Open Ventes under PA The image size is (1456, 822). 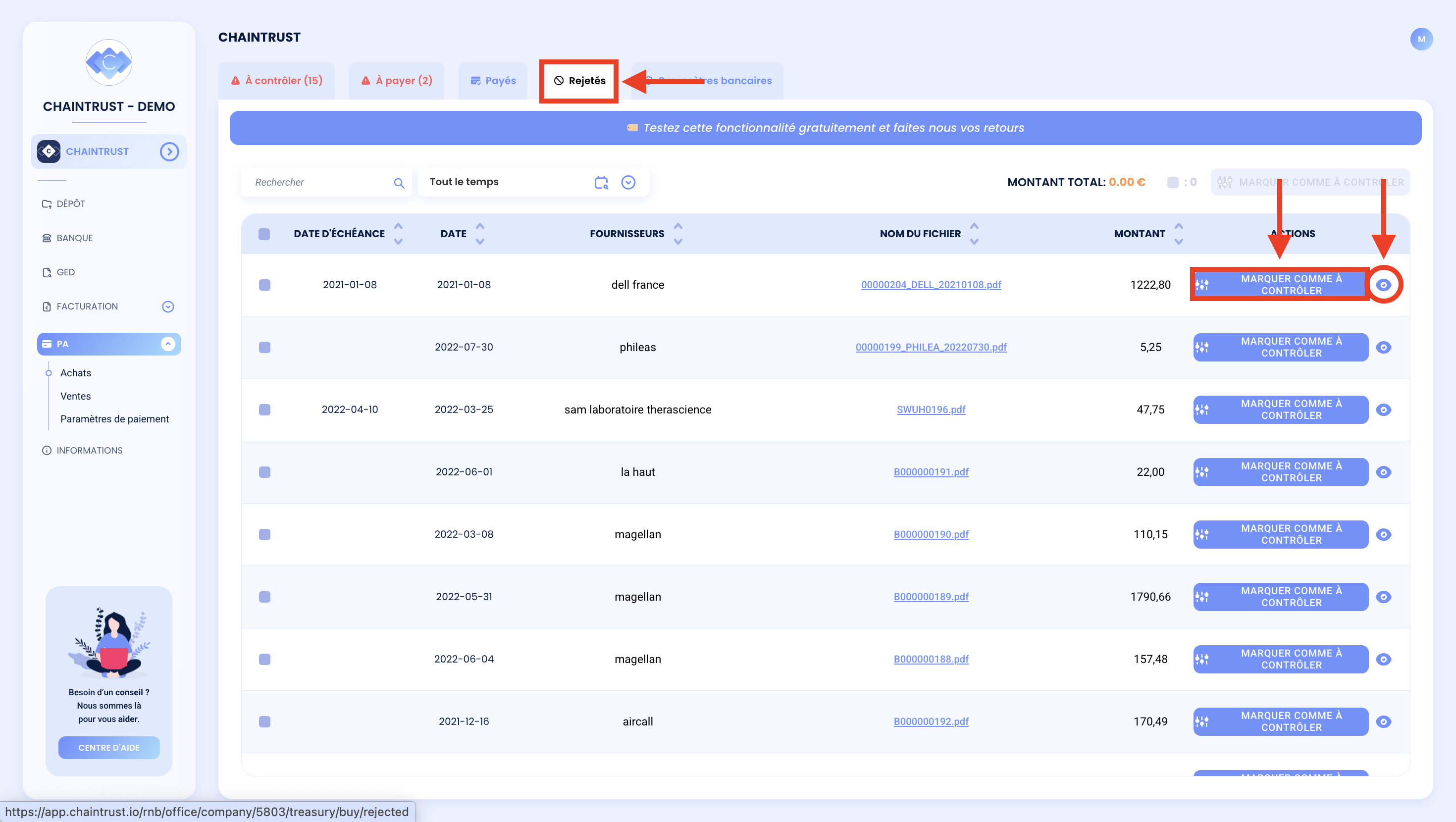[x=76, y=396]
